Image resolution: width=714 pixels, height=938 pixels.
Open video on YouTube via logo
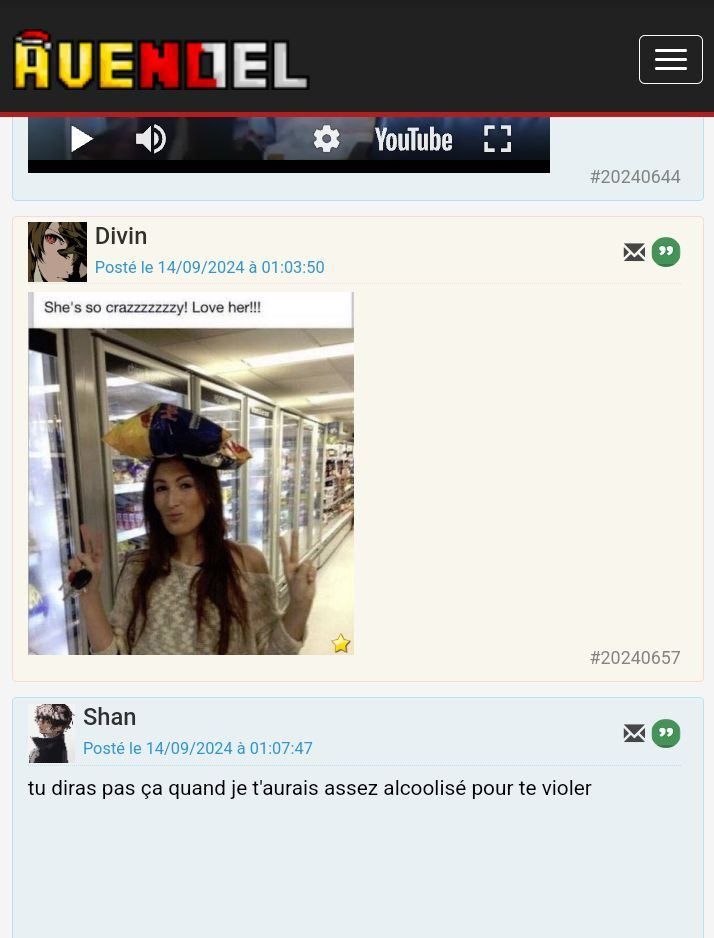[x=413, y=139]
